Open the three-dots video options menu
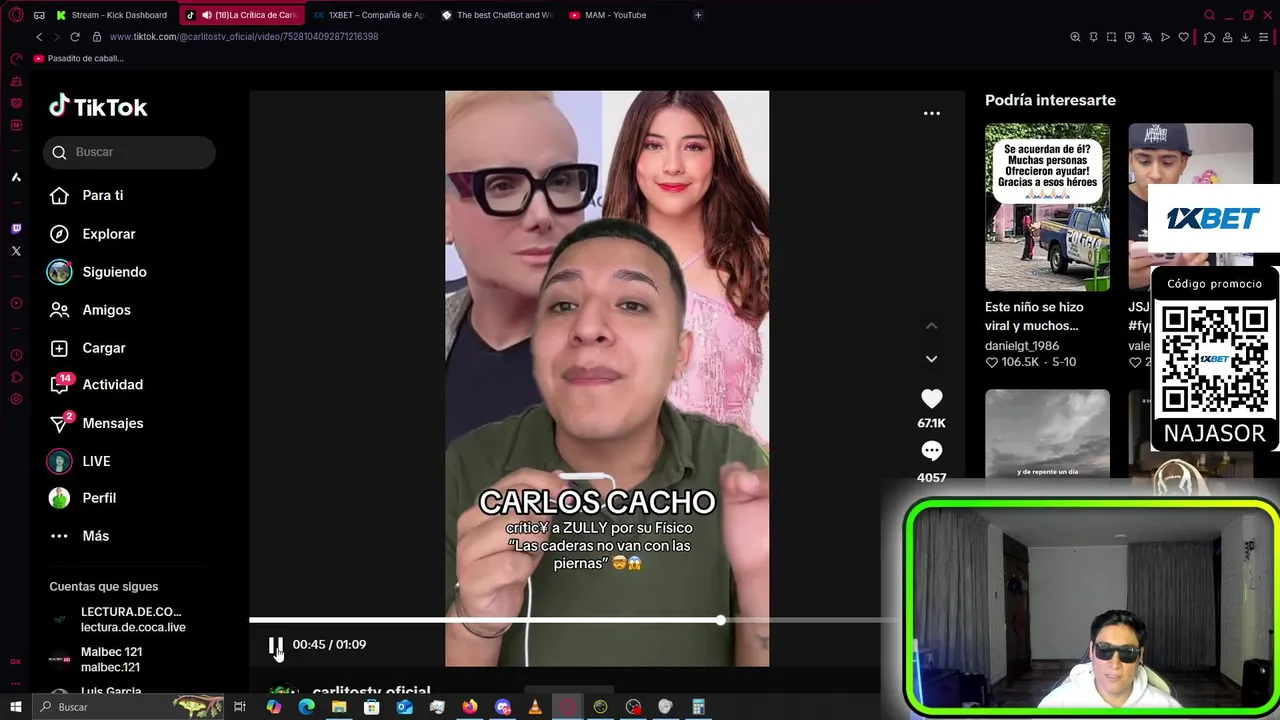The image size is (1280, 720). tap(931, 114)
